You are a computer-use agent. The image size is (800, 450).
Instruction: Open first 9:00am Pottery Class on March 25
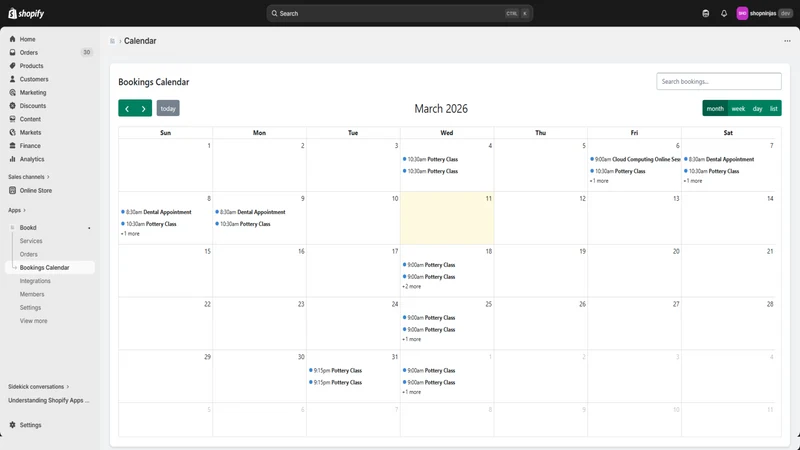429,318
